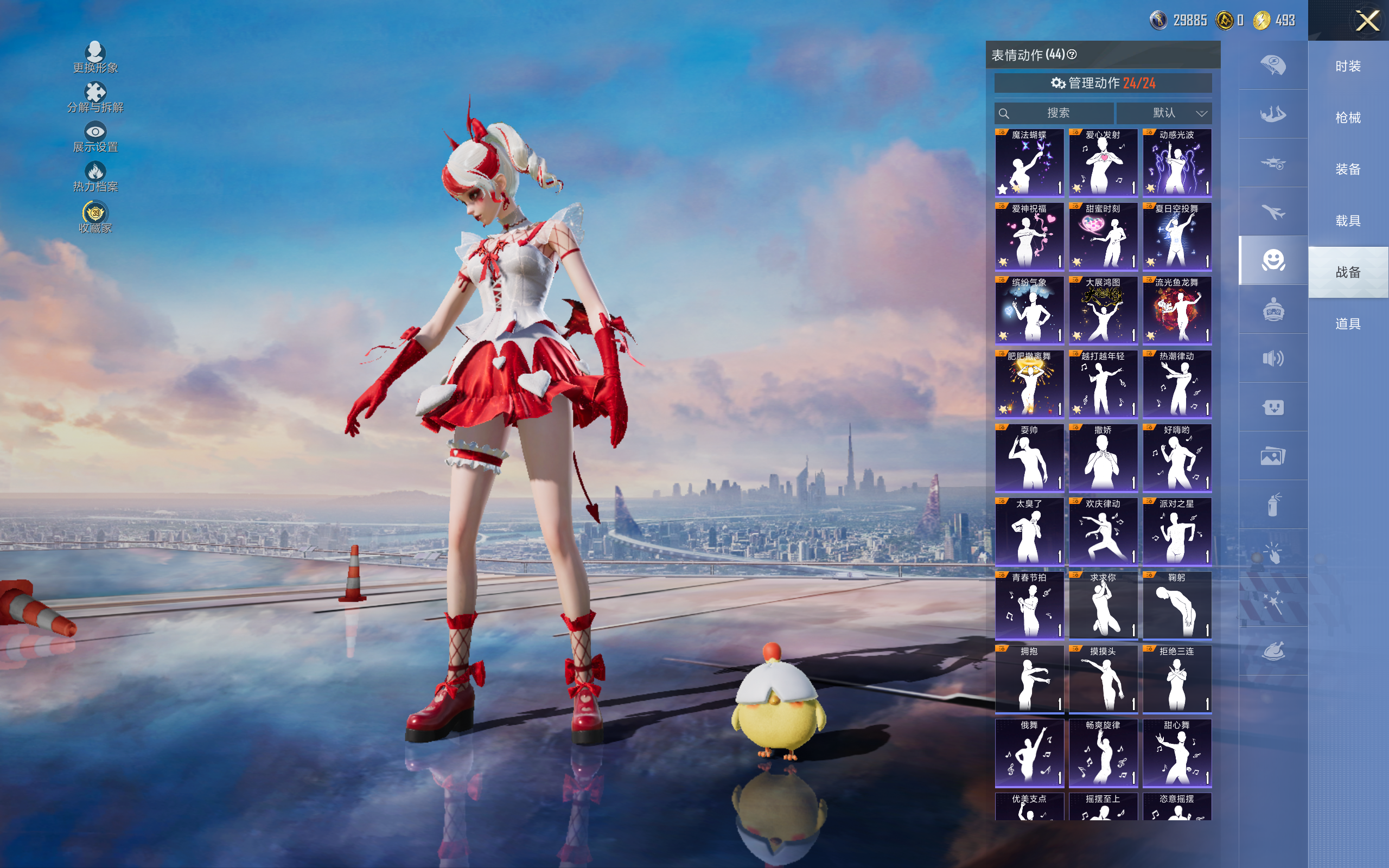Select the smiley emote category icon
This screenshot has width=1389, height=868.
pyautogui.click(x=1273, y=260)
